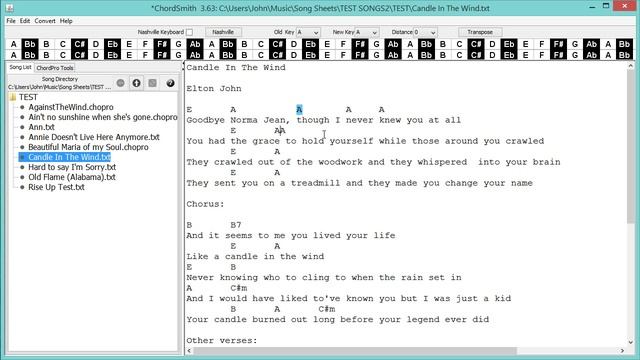This screenshot has height=360, width=640.
Task: Click the horizontal scroll-left arrow
Action: point(189,351)
